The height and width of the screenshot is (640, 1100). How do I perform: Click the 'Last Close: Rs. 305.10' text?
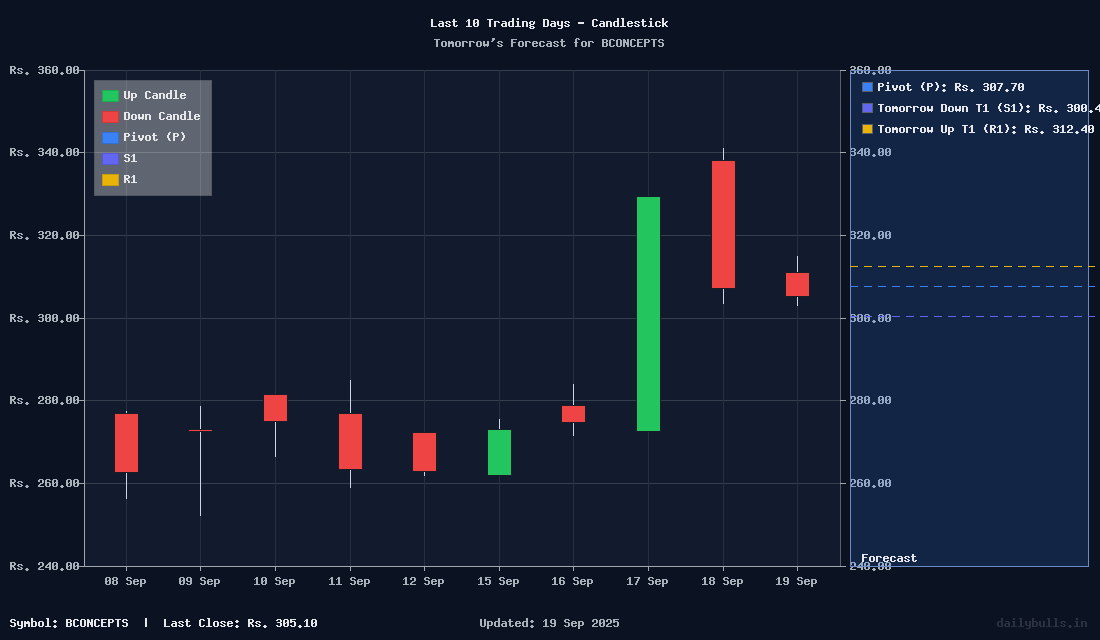click(240, 623)
